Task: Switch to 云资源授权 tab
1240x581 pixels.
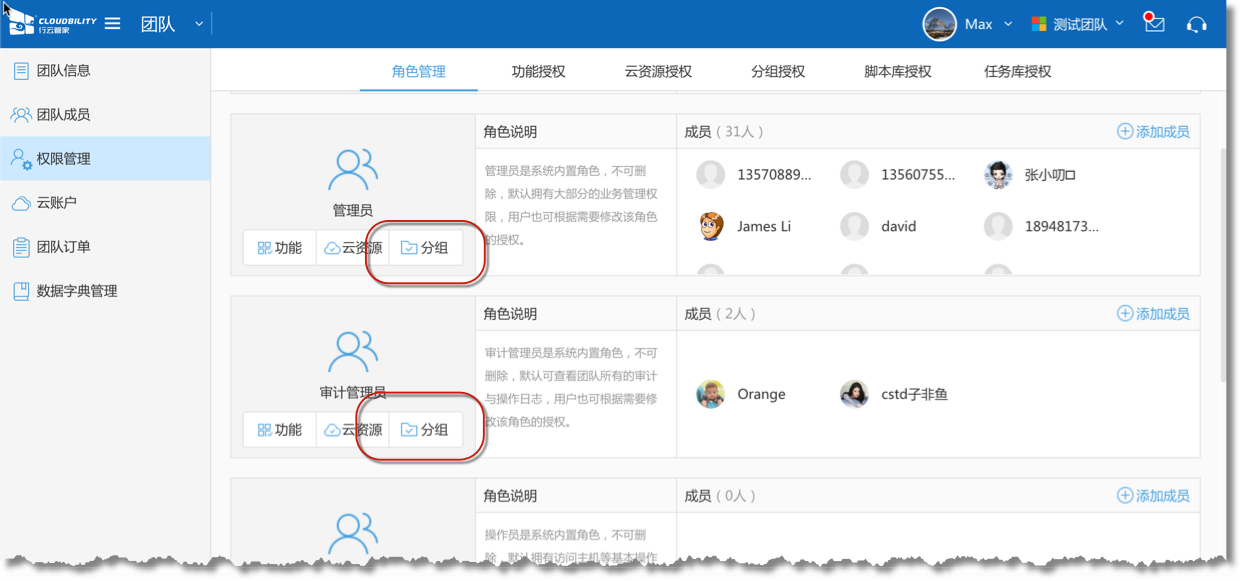Action: click(x=658, y=71)
